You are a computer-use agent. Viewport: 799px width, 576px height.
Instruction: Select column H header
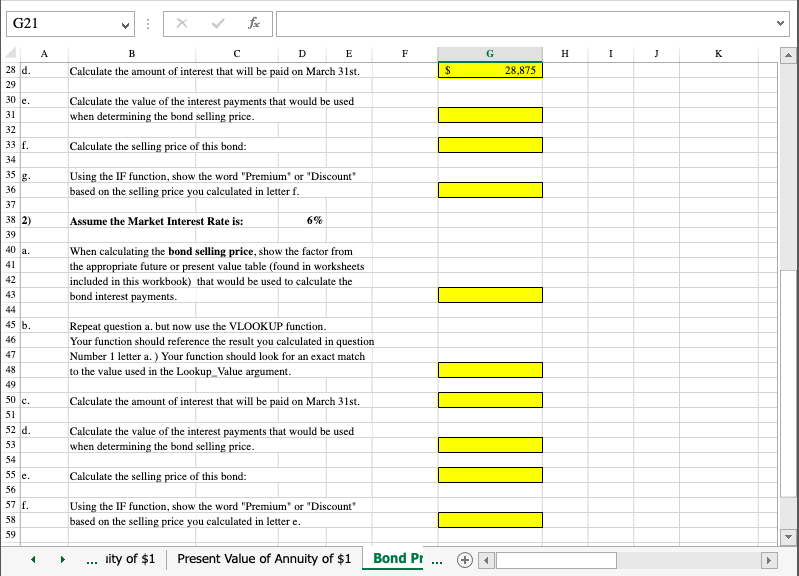point(565,54)
